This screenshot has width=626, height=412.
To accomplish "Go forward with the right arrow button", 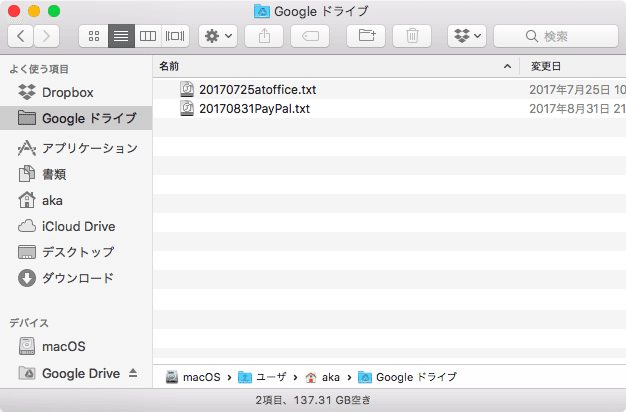I will pos(47,36).
